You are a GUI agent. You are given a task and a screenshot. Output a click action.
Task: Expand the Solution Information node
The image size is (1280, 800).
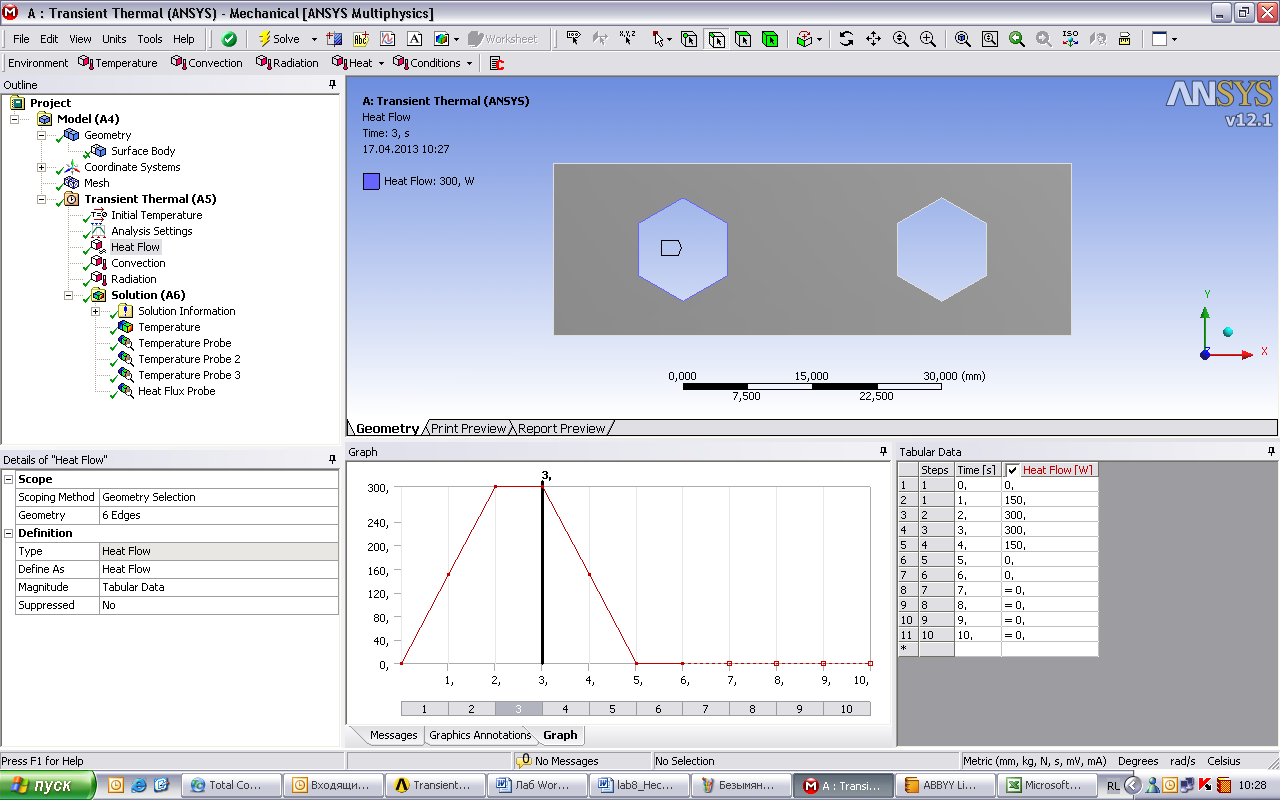coord(96,311)
